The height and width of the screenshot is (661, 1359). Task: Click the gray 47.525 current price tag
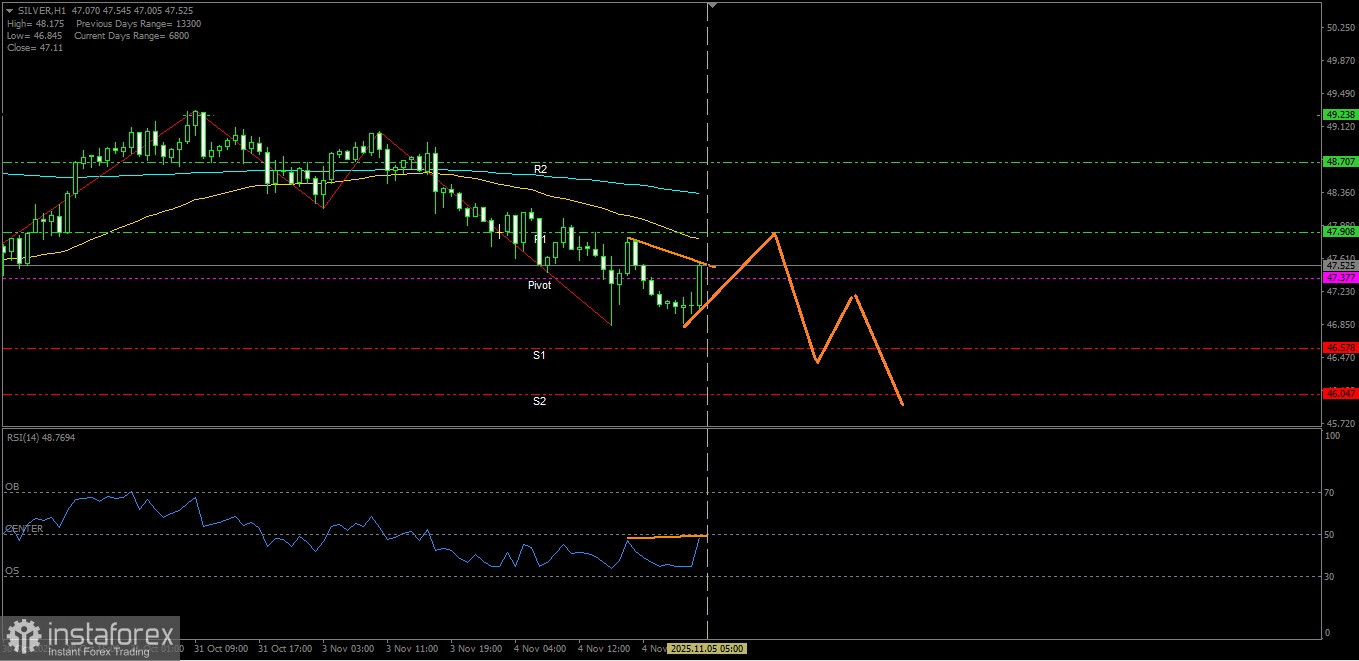pyautogui.click(x=1339, y=266)
